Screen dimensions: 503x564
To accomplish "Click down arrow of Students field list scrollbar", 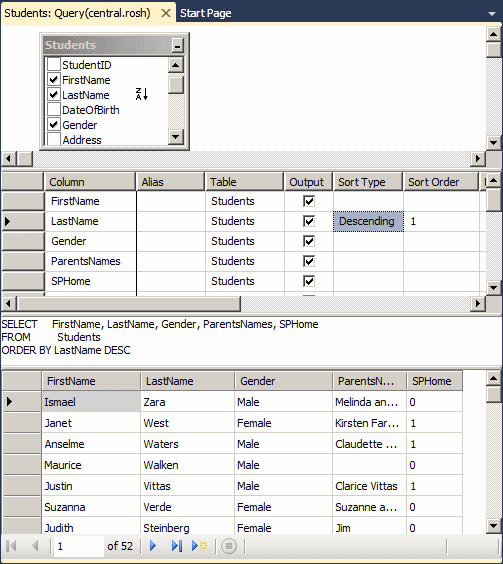I will click(176, 137).
